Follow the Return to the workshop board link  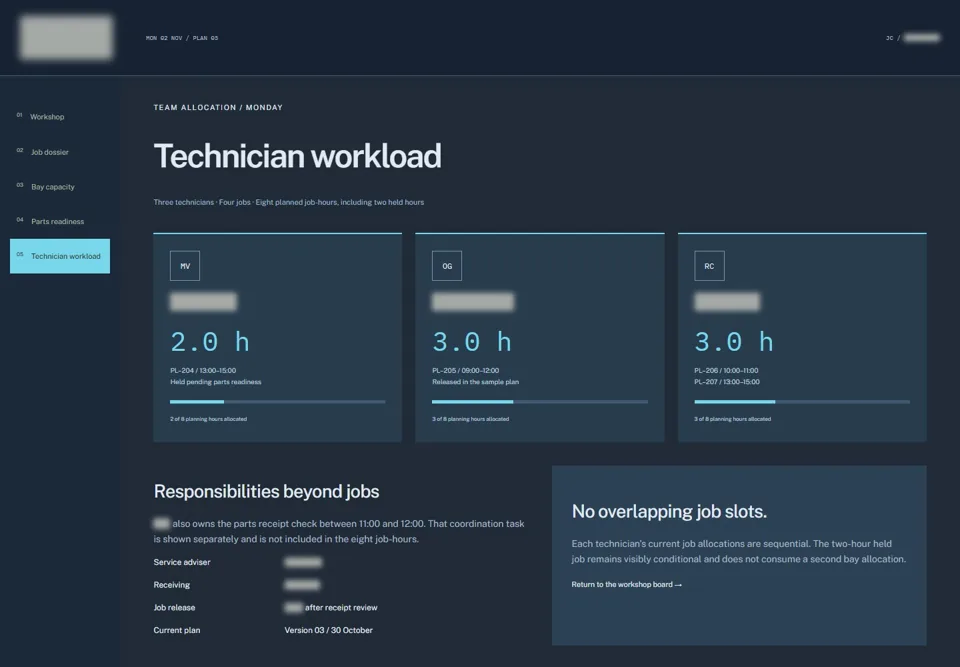point(626,584)
